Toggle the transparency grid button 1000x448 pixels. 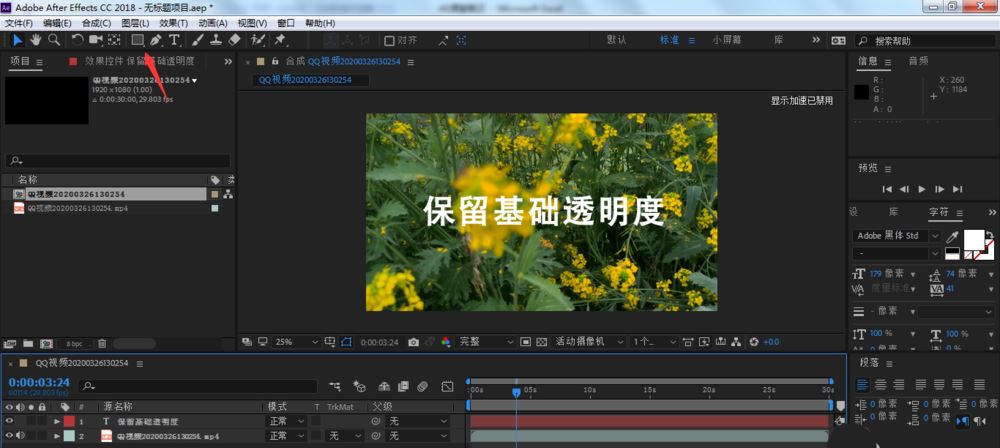point(541,342)
